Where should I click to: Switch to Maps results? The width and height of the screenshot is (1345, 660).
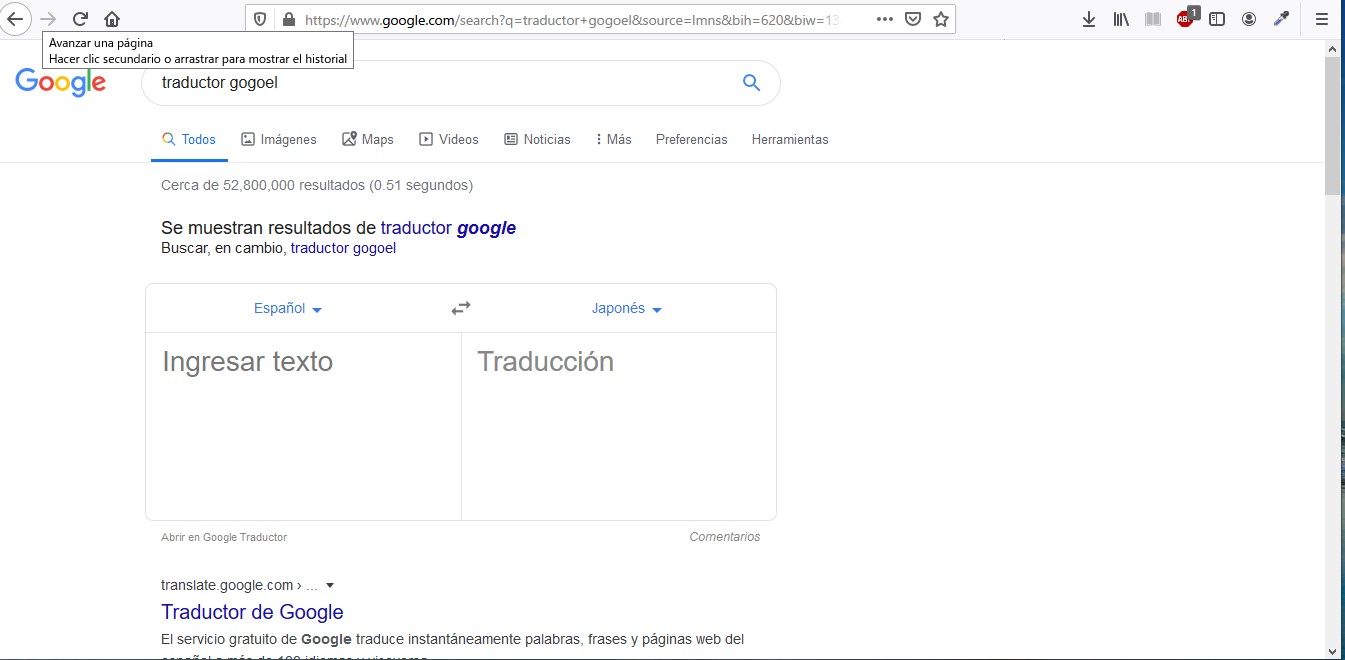368,140
